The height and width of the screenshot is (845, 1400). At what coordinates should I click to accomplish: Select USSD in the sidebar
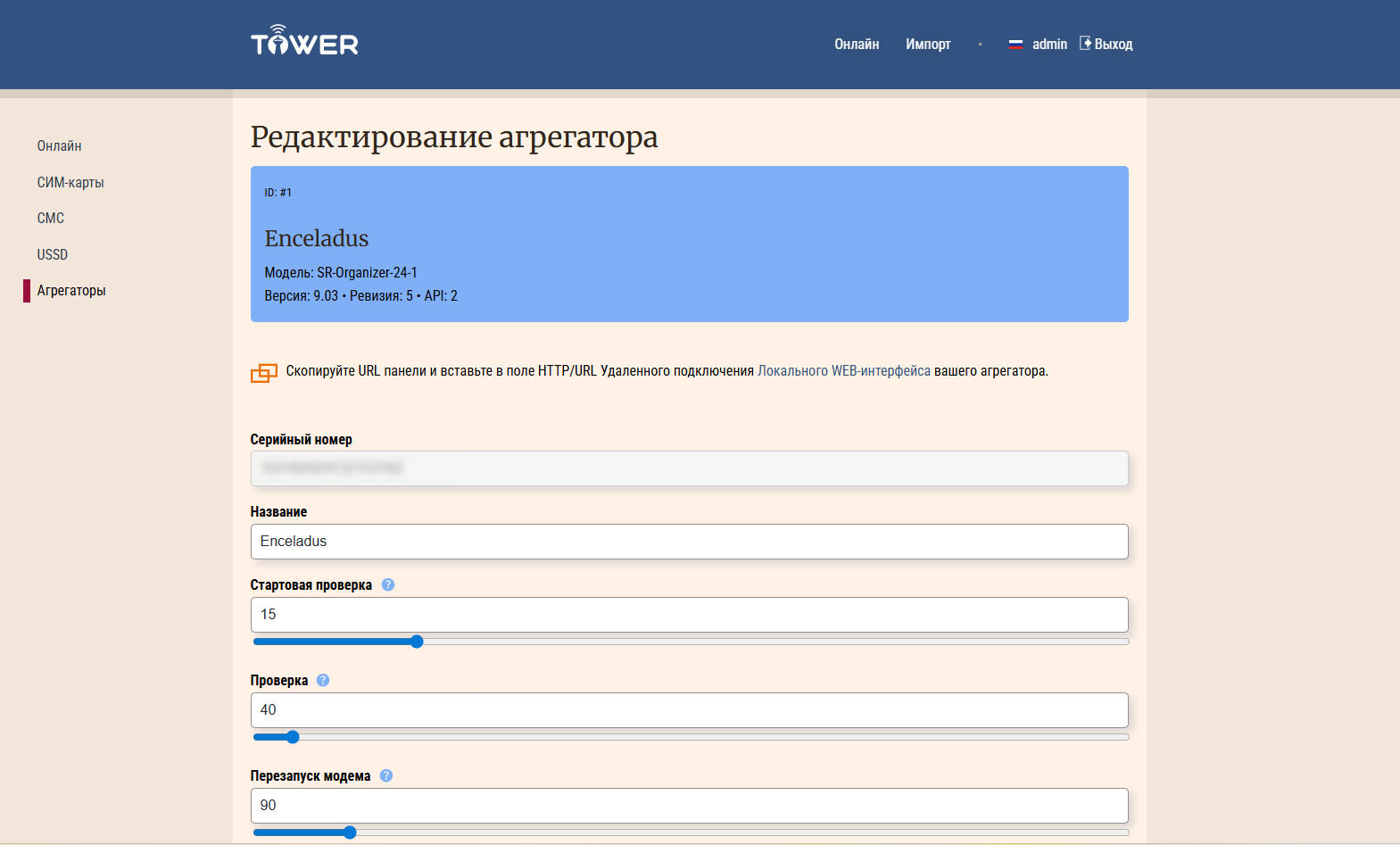(53, 255)
